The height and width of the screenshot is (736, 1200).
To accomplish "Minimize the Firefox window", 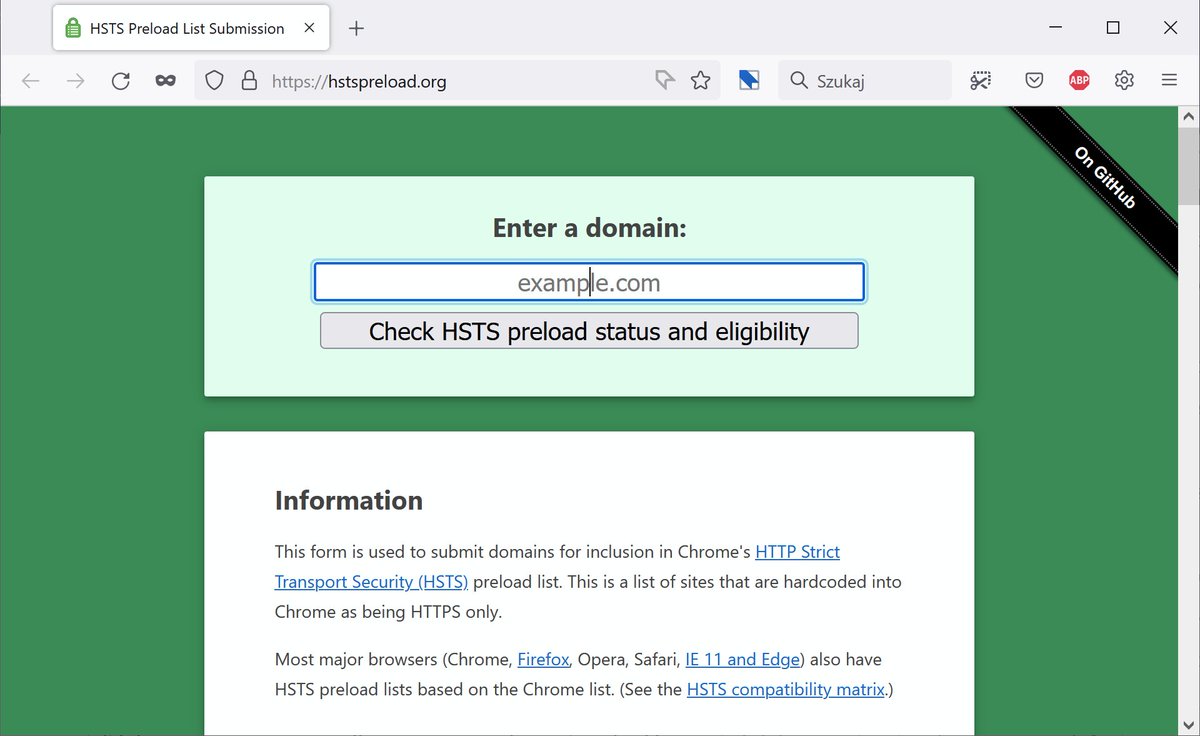I will tap(1055, 28).
